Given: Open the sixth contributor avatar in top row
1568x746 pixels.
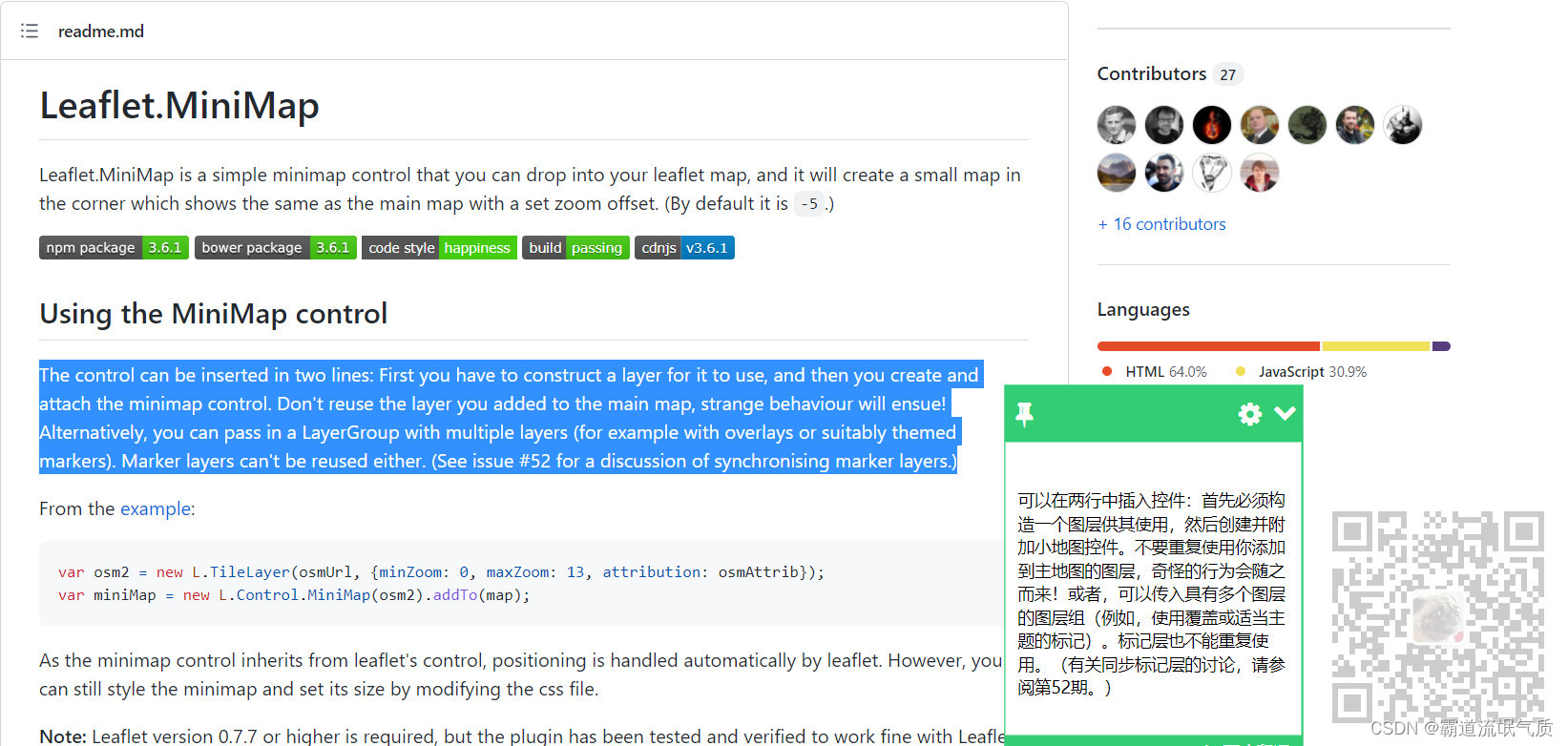Looking at the screenshot, I should 1355,125.
